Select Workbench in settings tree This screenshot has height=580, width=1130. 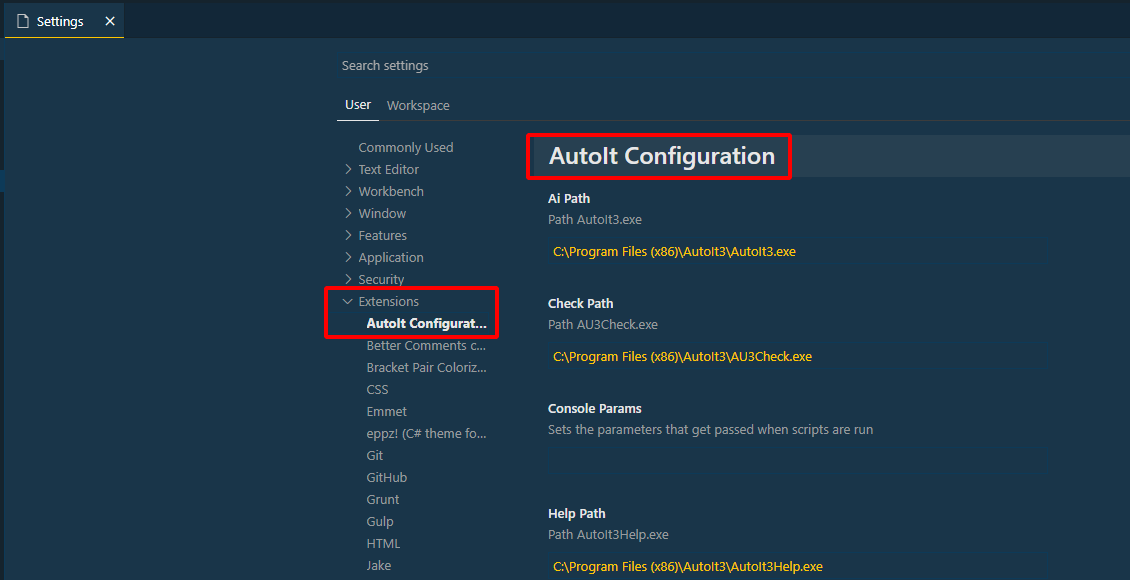click(391, 192)
